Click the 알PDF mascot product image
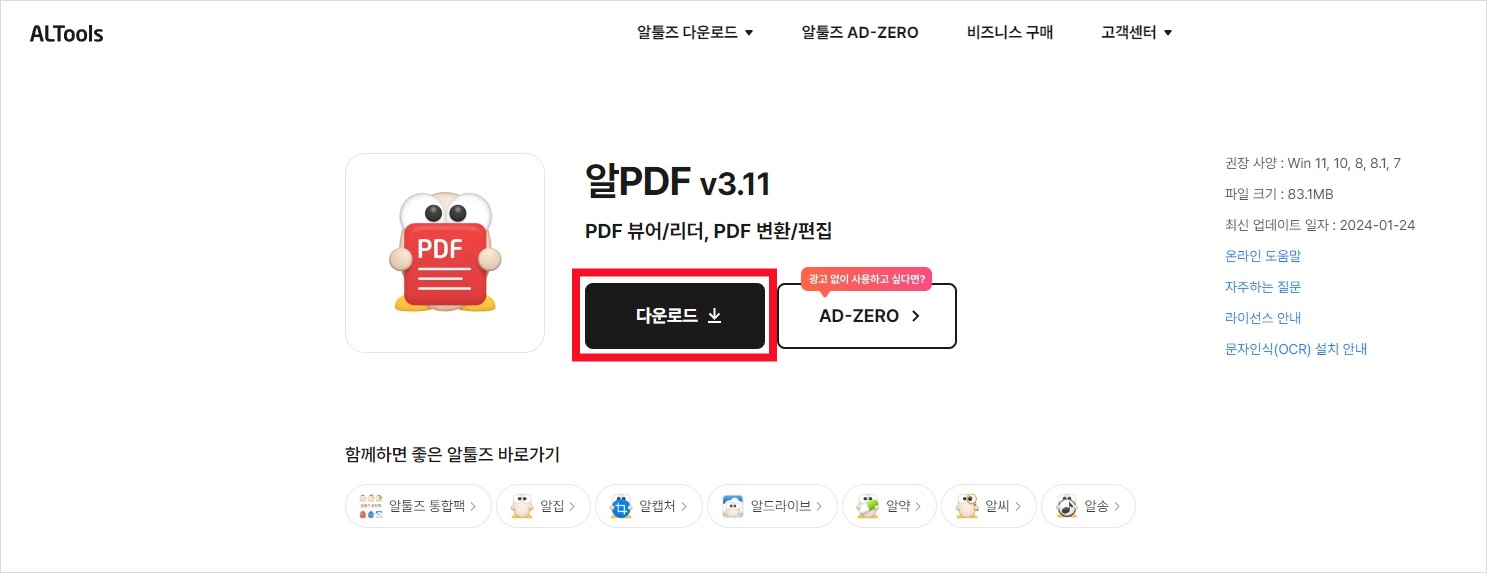The height and width of the screenshot is (573, 1487). click(444, 252)
